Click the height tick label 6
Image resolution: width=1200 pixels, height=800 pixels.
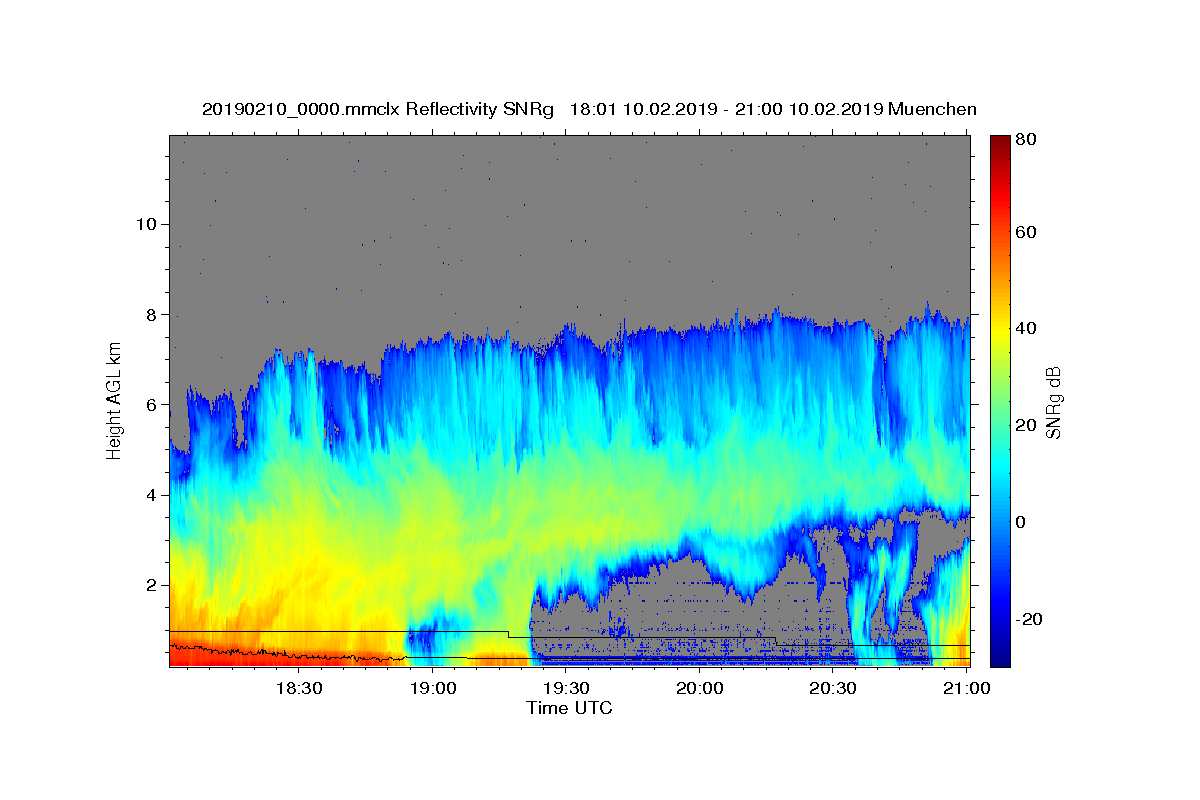coord(152,404)
